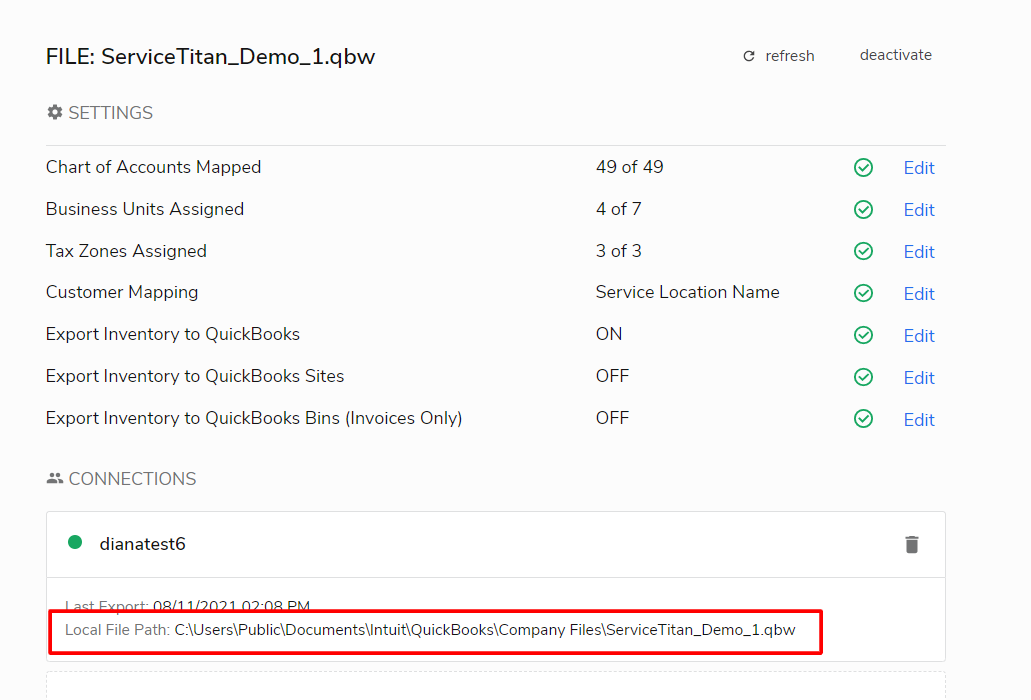
Task: Click the Settings gear icon
Action: (55, 112)
